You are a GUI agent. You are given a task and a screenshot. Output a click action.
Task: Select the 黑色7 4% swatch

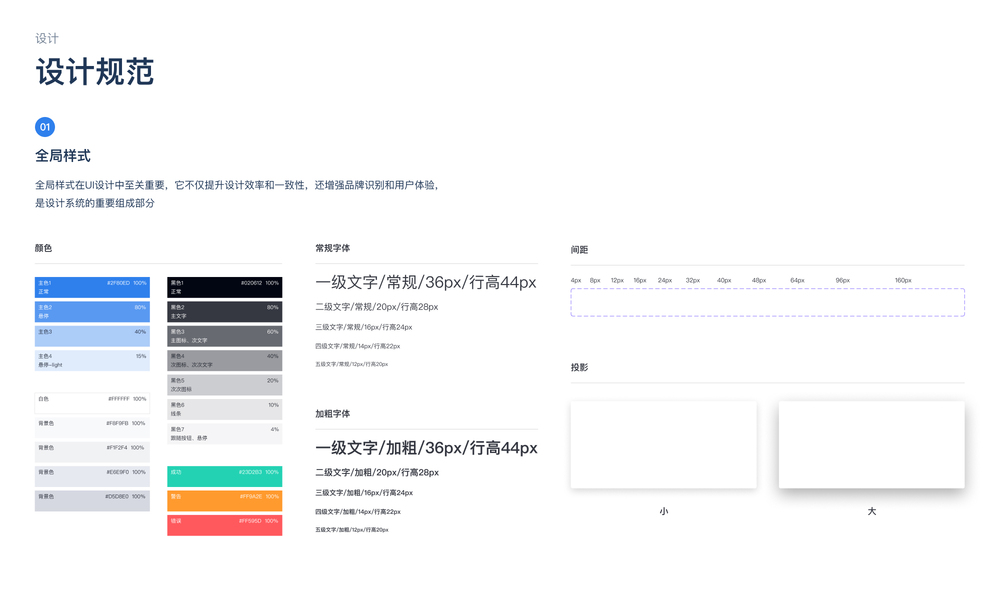224,434
